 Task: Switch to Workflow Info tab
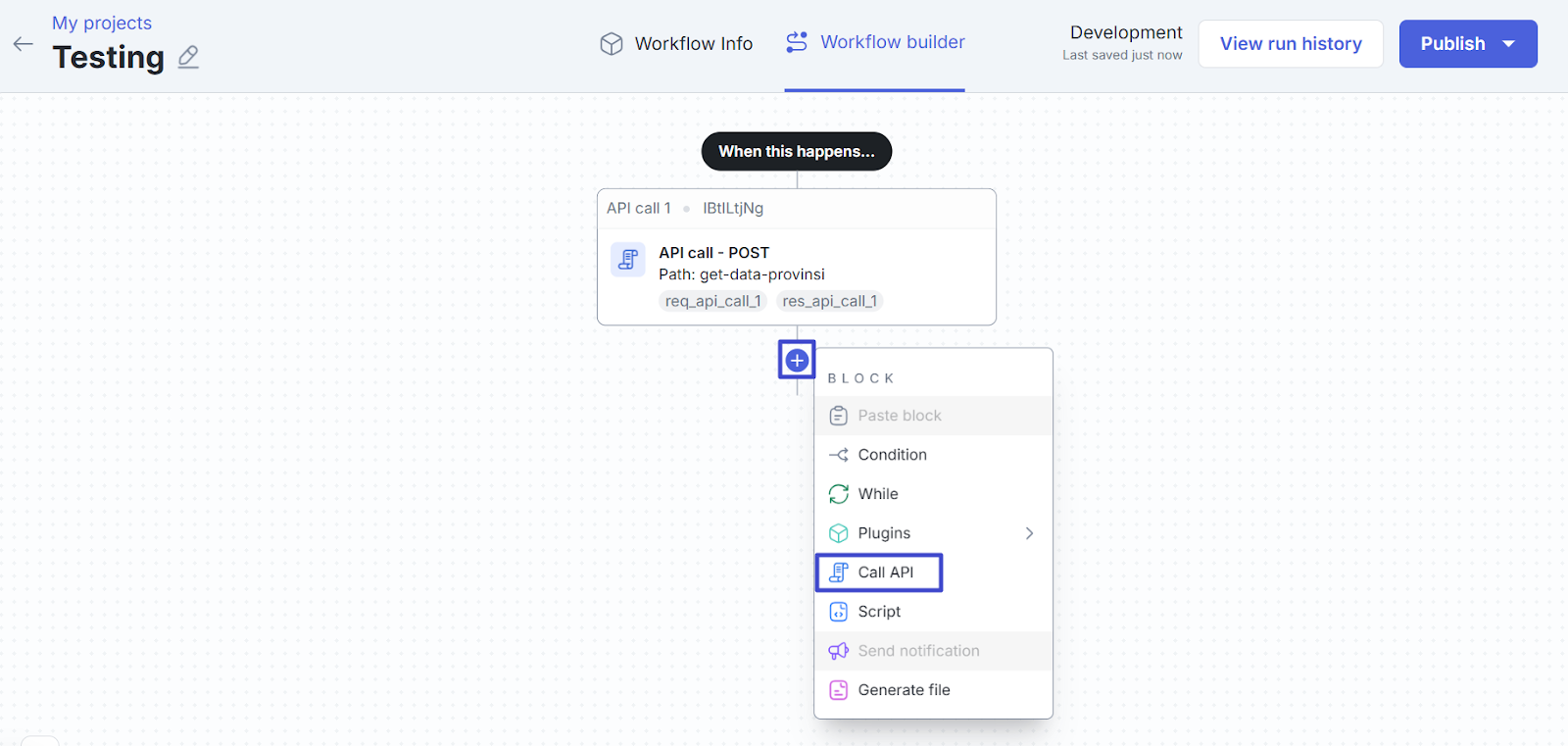[x=676, y=44]
